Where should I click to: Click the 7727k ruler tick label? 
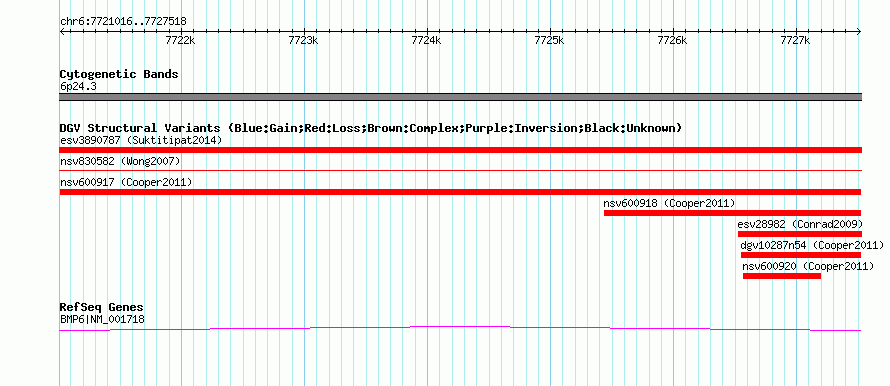[x=795, y=40]
